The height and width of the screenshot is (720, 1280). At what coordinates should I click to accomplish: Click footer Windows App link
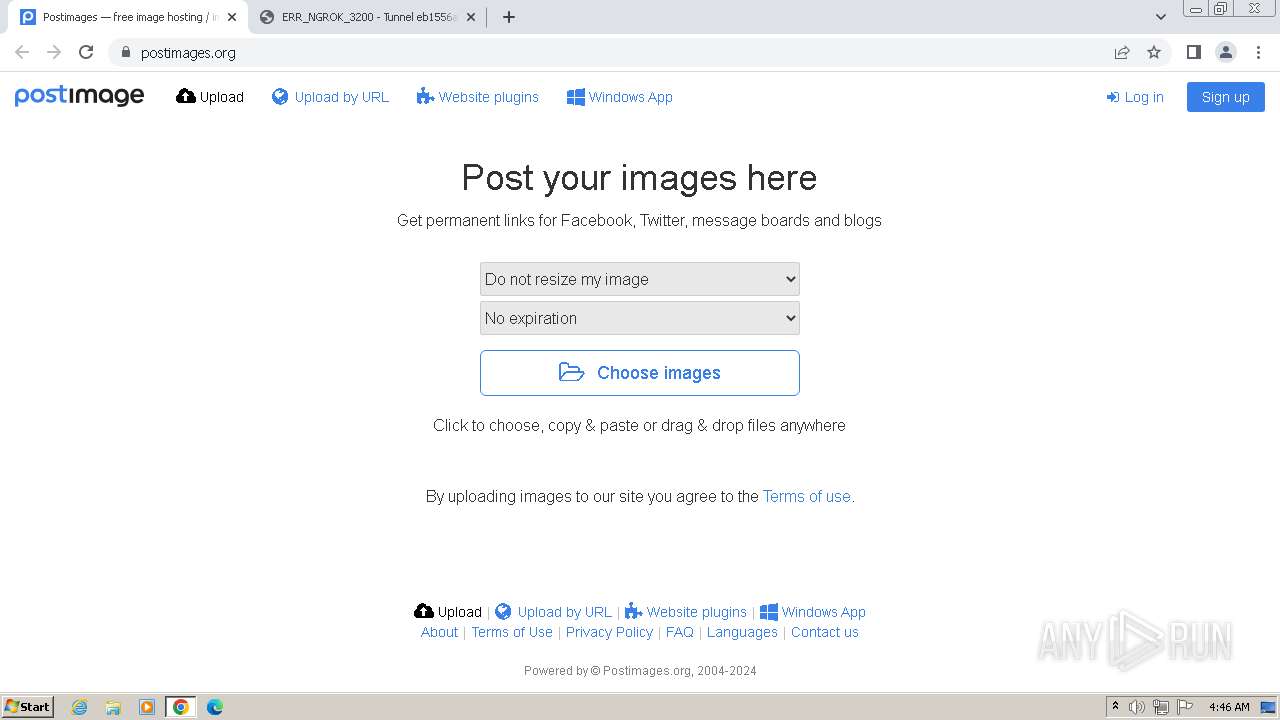(x=813, y=612)
